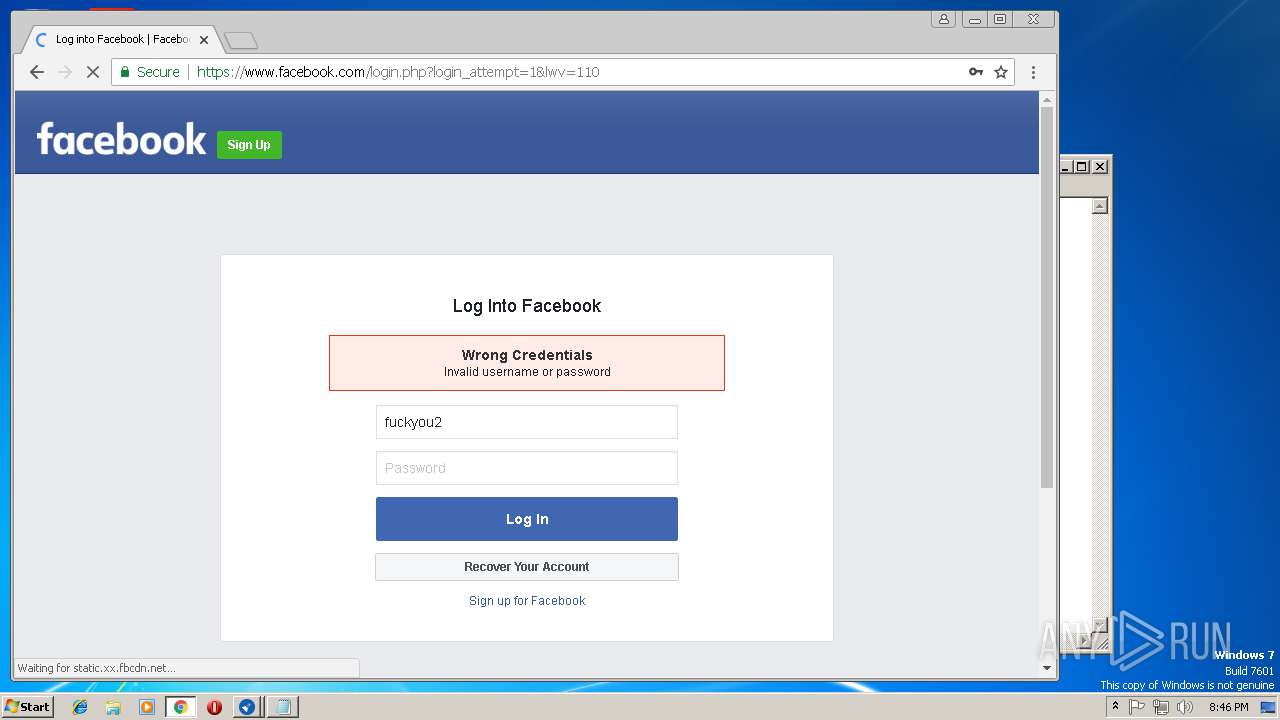The image size is (1280, 720).
Task: Click the browser scrollbar up arrow
Action: (1047, 99)
